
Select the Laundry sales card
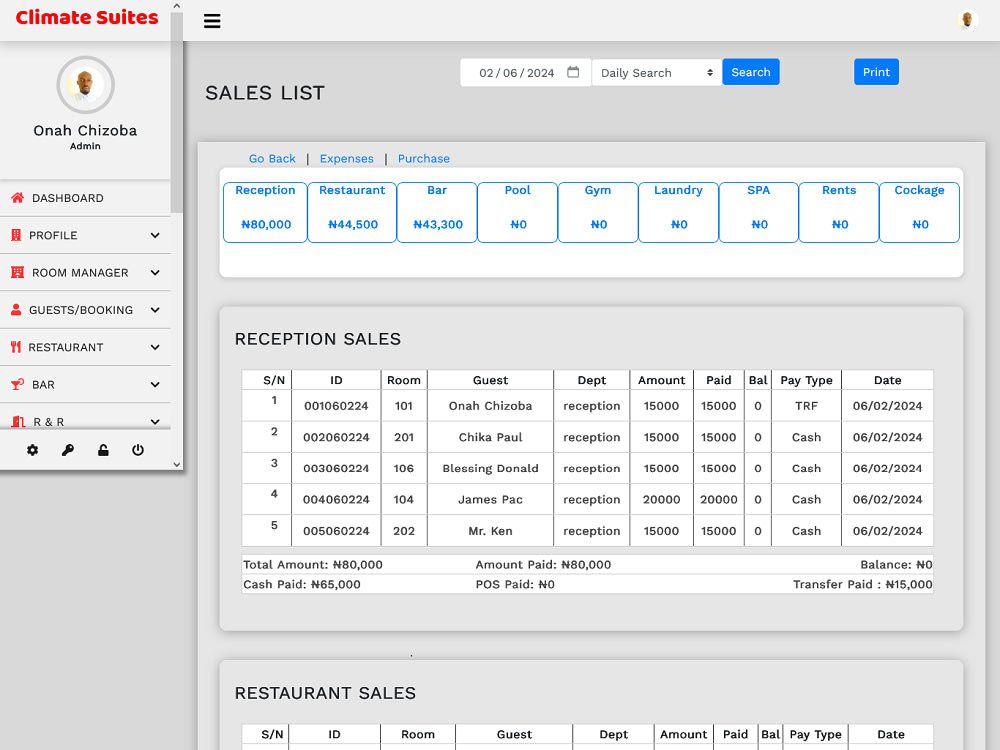point(678,212)
